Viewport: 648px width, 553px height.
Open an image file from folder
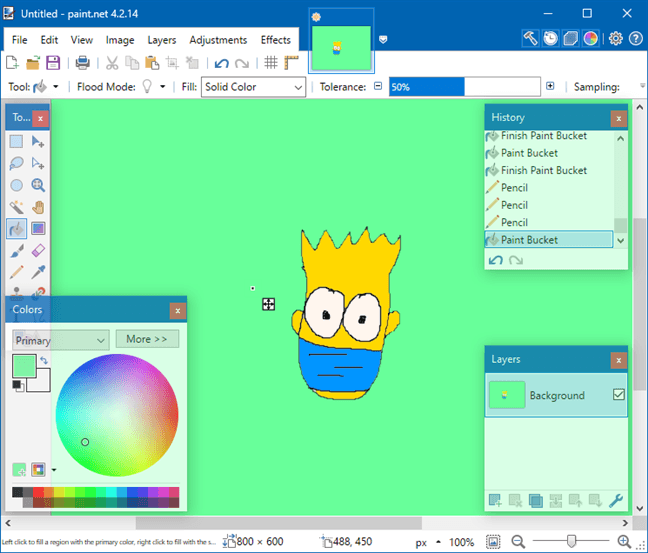click(x=33, y=63)
